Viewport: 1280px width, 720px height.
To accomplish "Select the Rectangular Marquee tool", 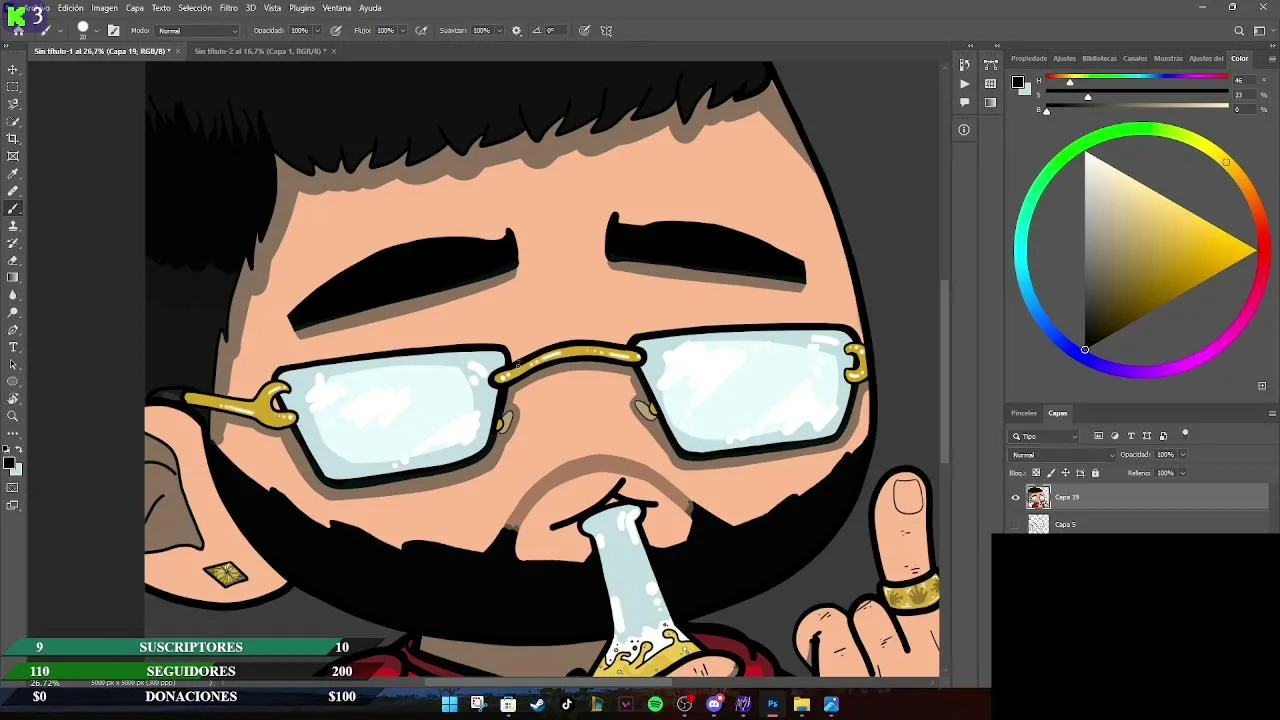I will click(x=13, y=87).
